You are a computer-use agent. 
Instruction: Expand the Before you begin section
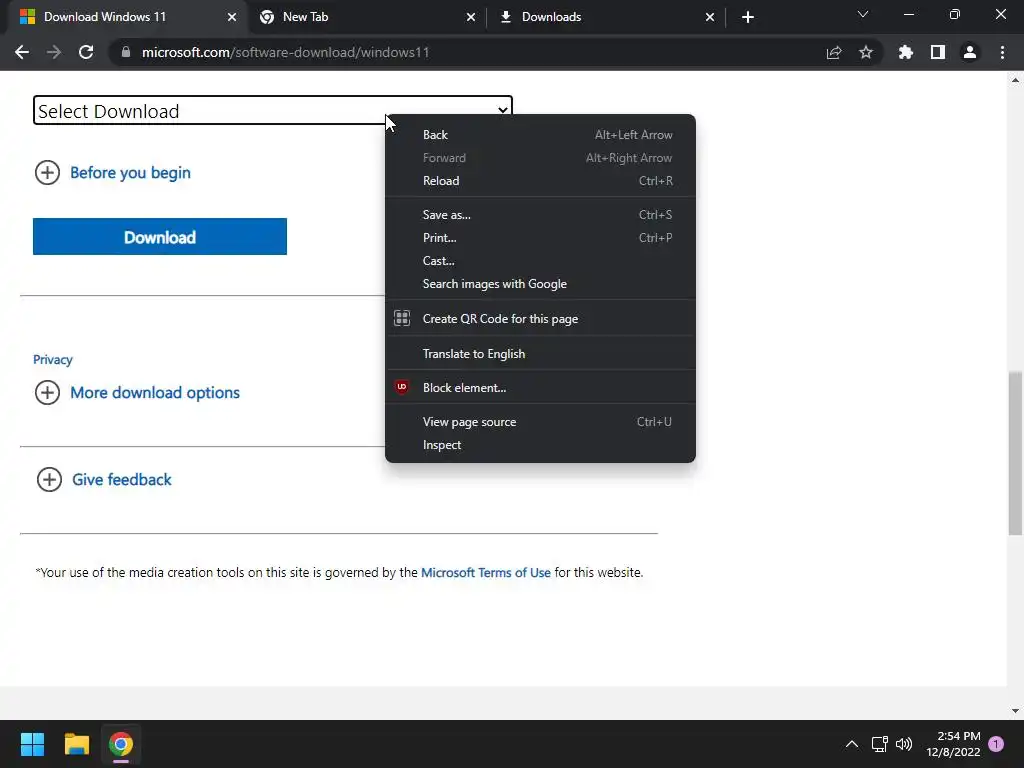point(112,172)
